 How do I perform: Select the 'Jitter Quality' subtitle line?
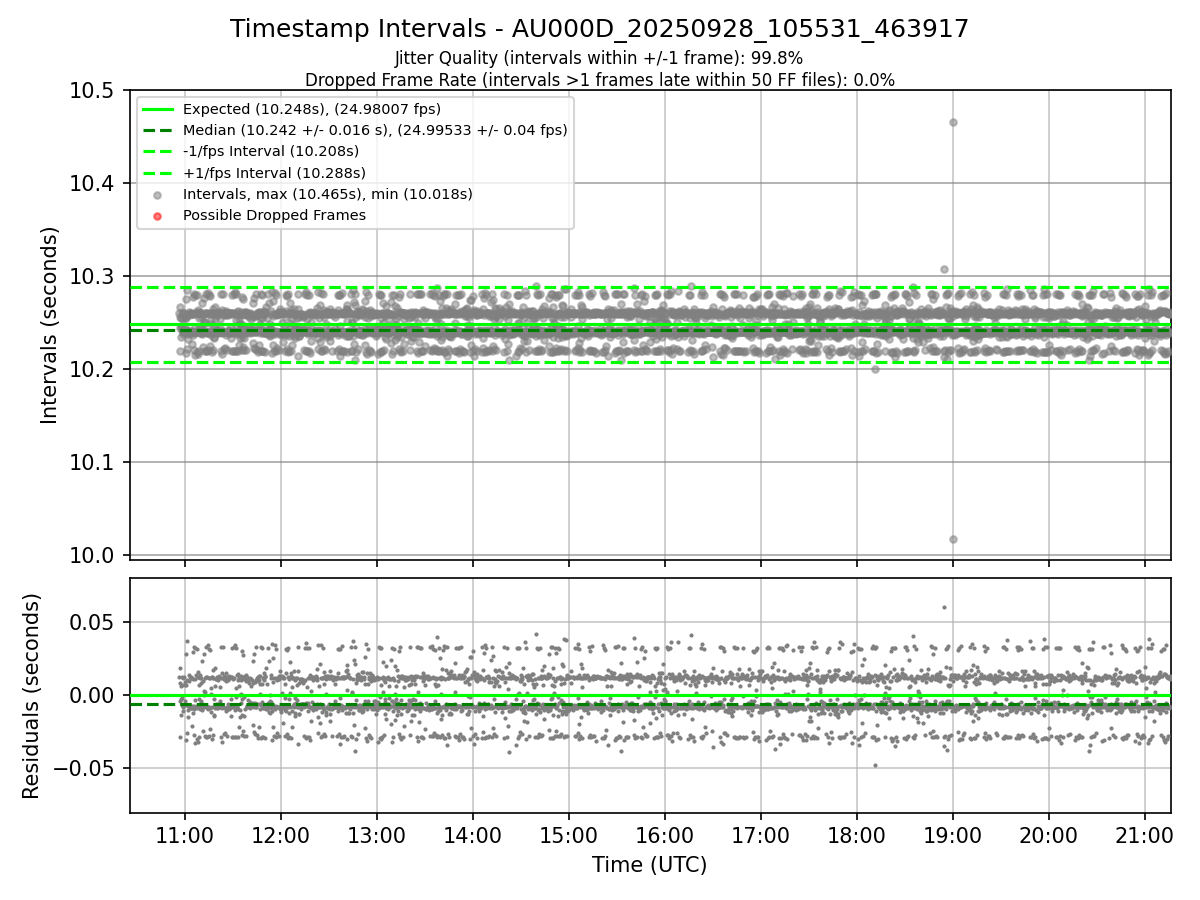pyautogui.click(x=599, y=58)
